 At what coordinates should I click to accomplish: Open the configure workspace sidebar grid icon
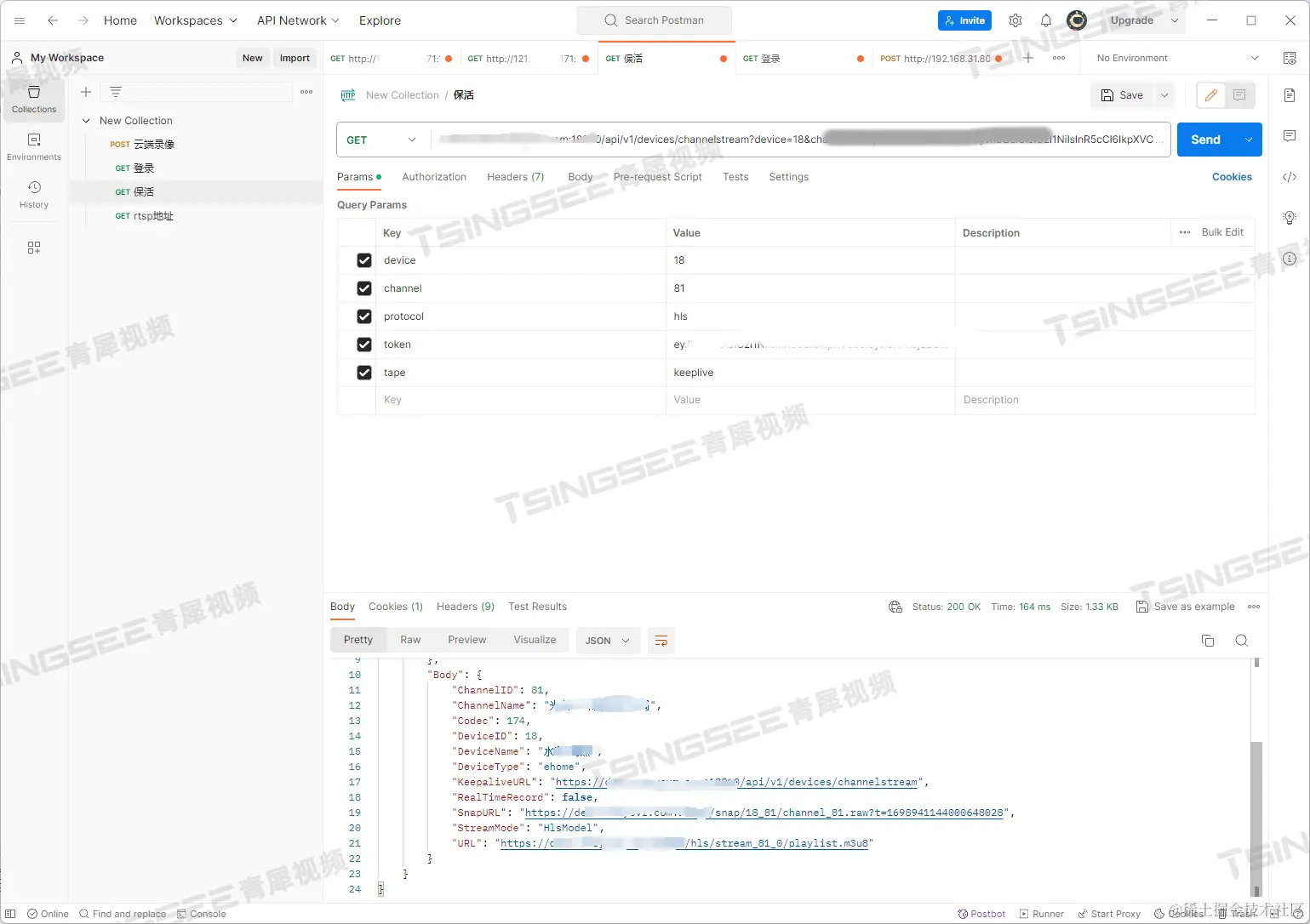[x=34, y=248]
